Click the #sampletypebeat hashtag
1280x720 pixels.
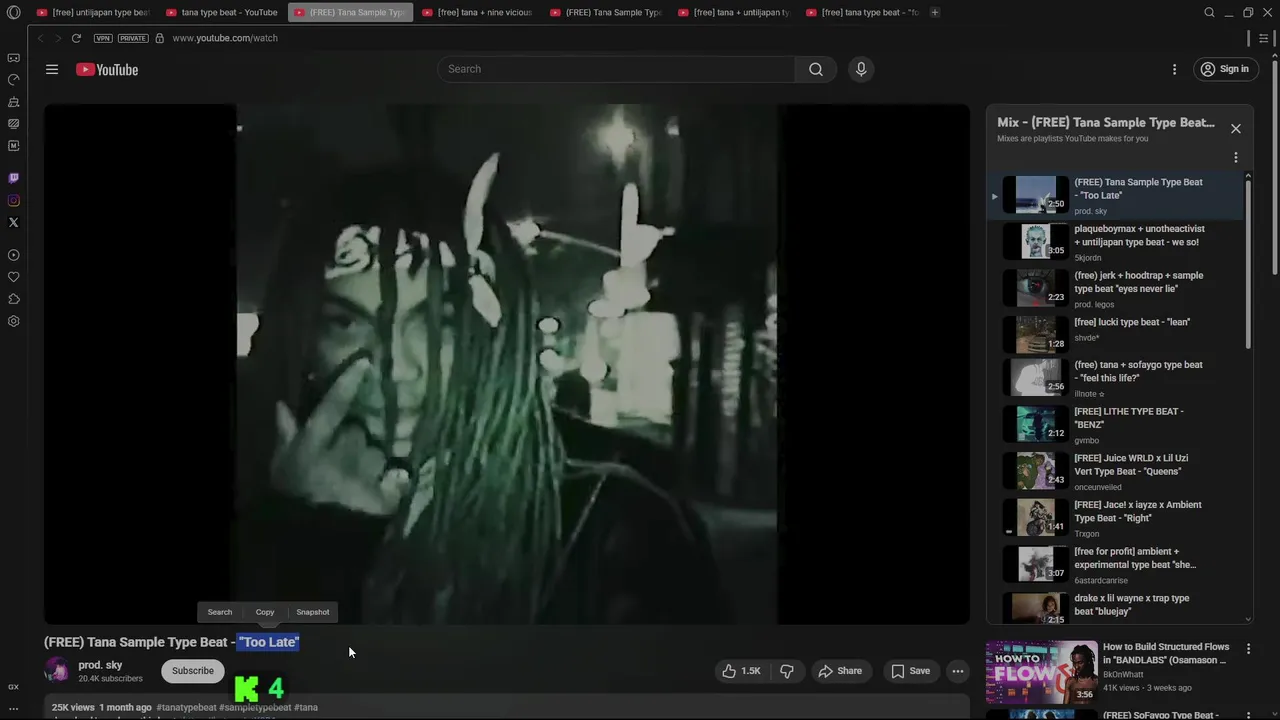[x=255, y=707]
